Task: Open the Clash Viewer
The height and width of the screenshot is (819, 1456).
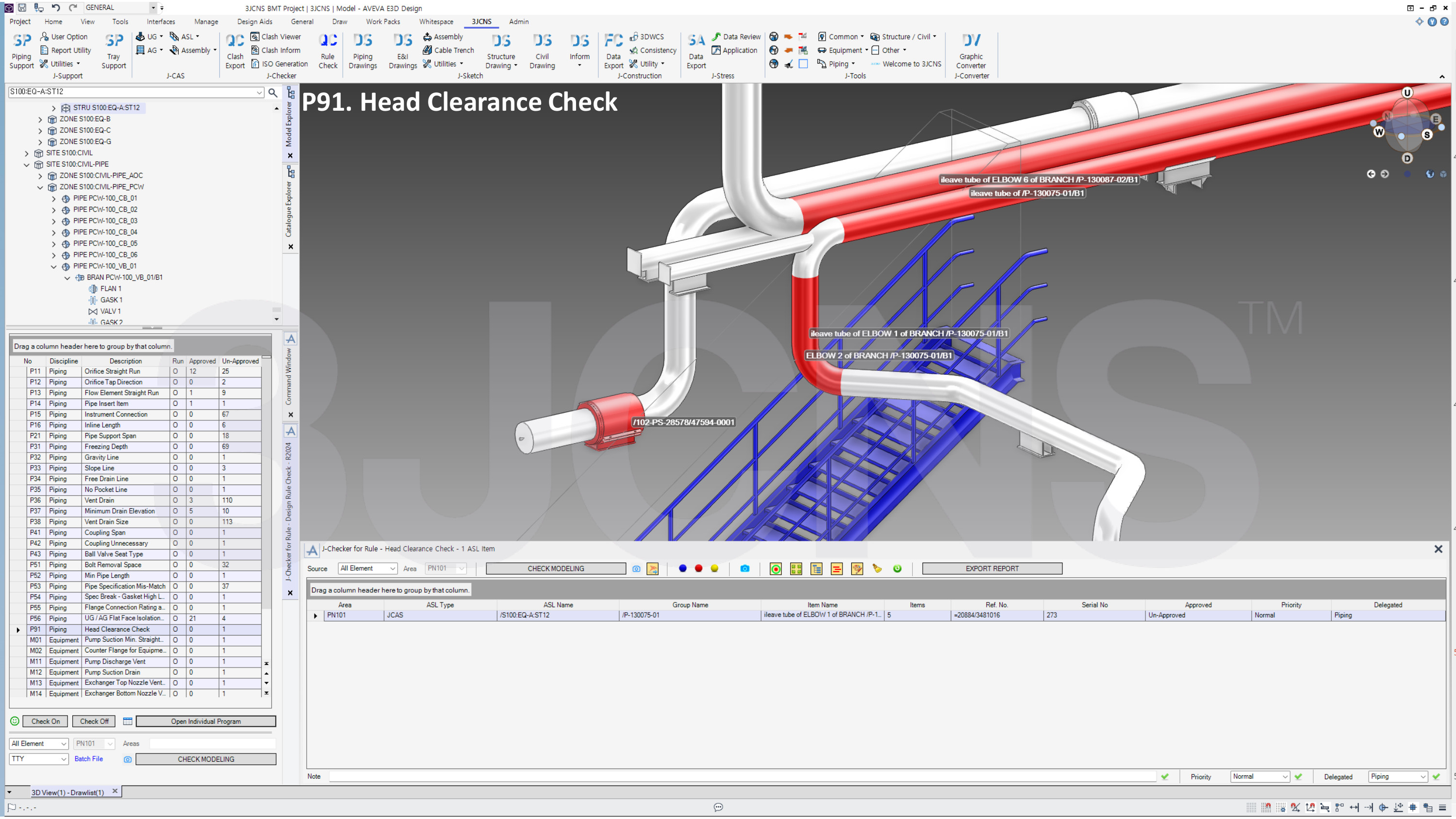Action: 275,37
